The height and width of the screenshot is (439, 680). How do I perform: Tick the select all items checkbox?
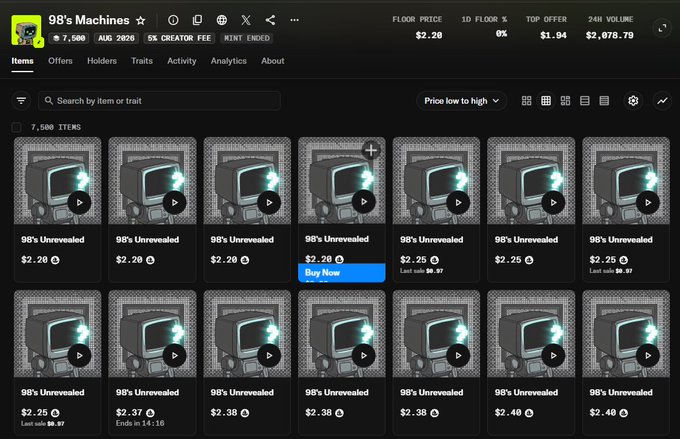pos(16,127)
